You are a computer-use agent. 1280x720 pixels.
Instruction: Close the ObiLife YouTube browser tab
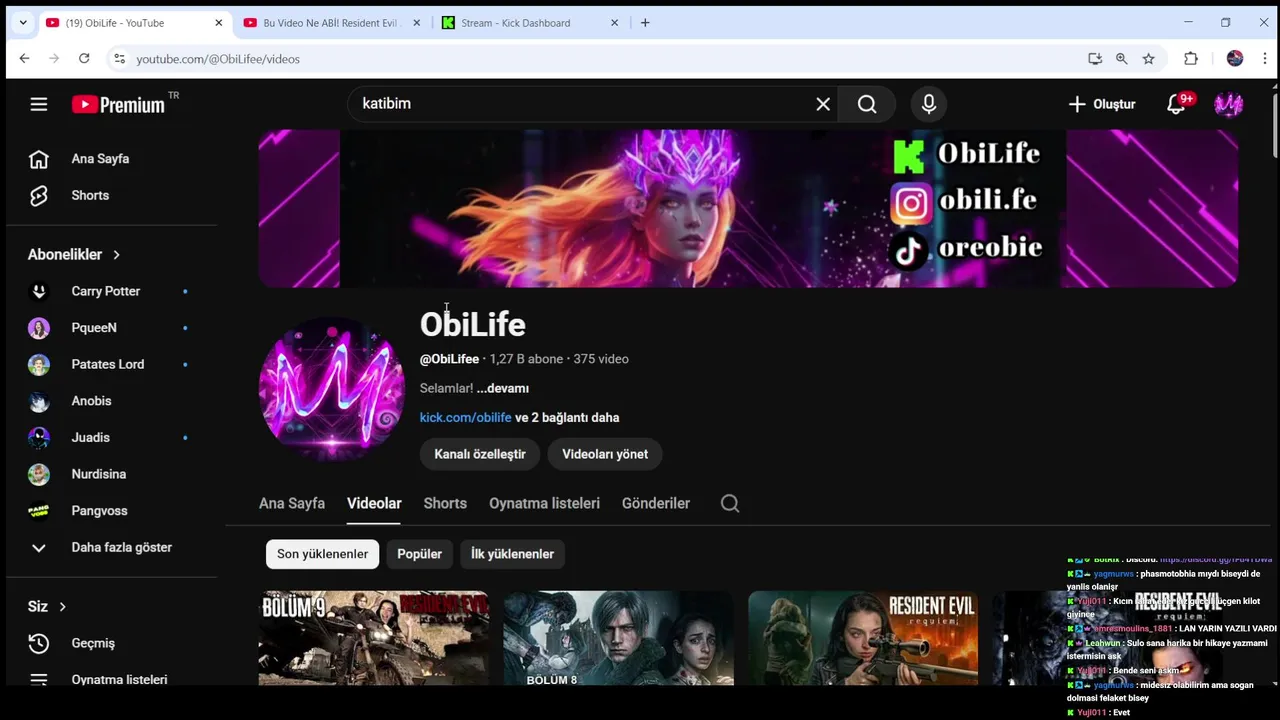[219, 23]
